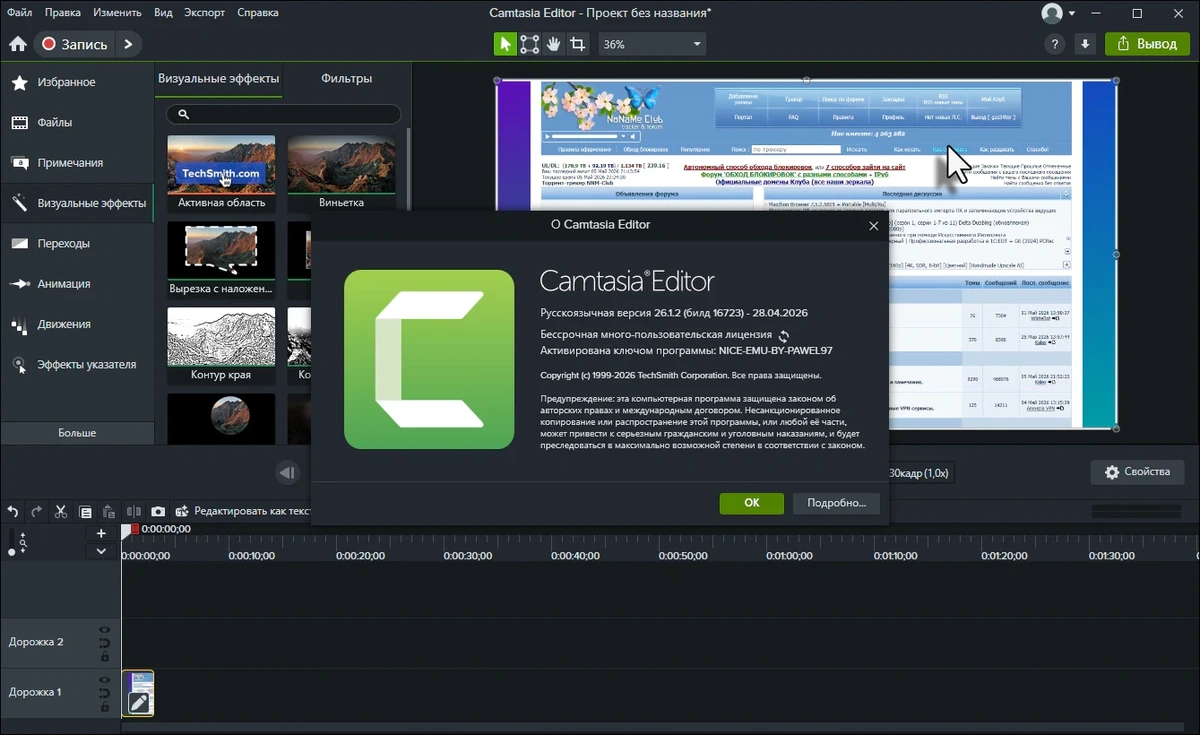
Task: Click the green Вывод export button
Action: pos(1147,44)
